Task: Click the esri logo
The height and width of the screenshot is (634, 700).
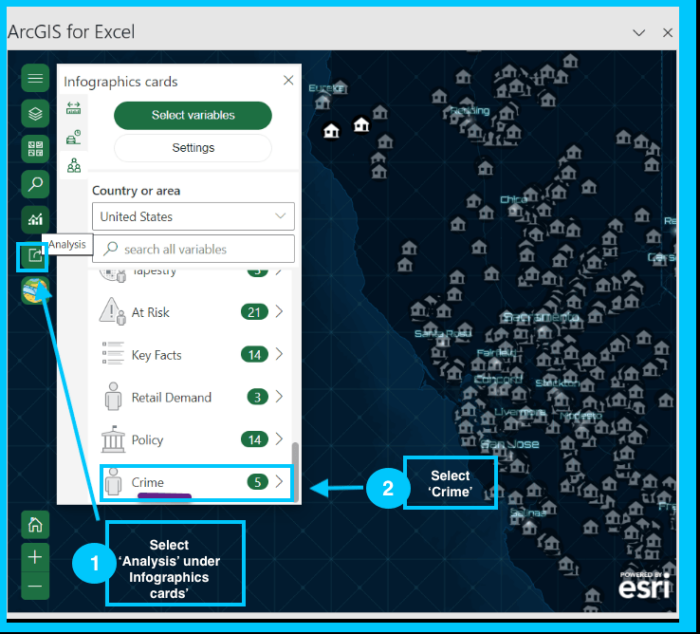Action: [x=645, y=585]
